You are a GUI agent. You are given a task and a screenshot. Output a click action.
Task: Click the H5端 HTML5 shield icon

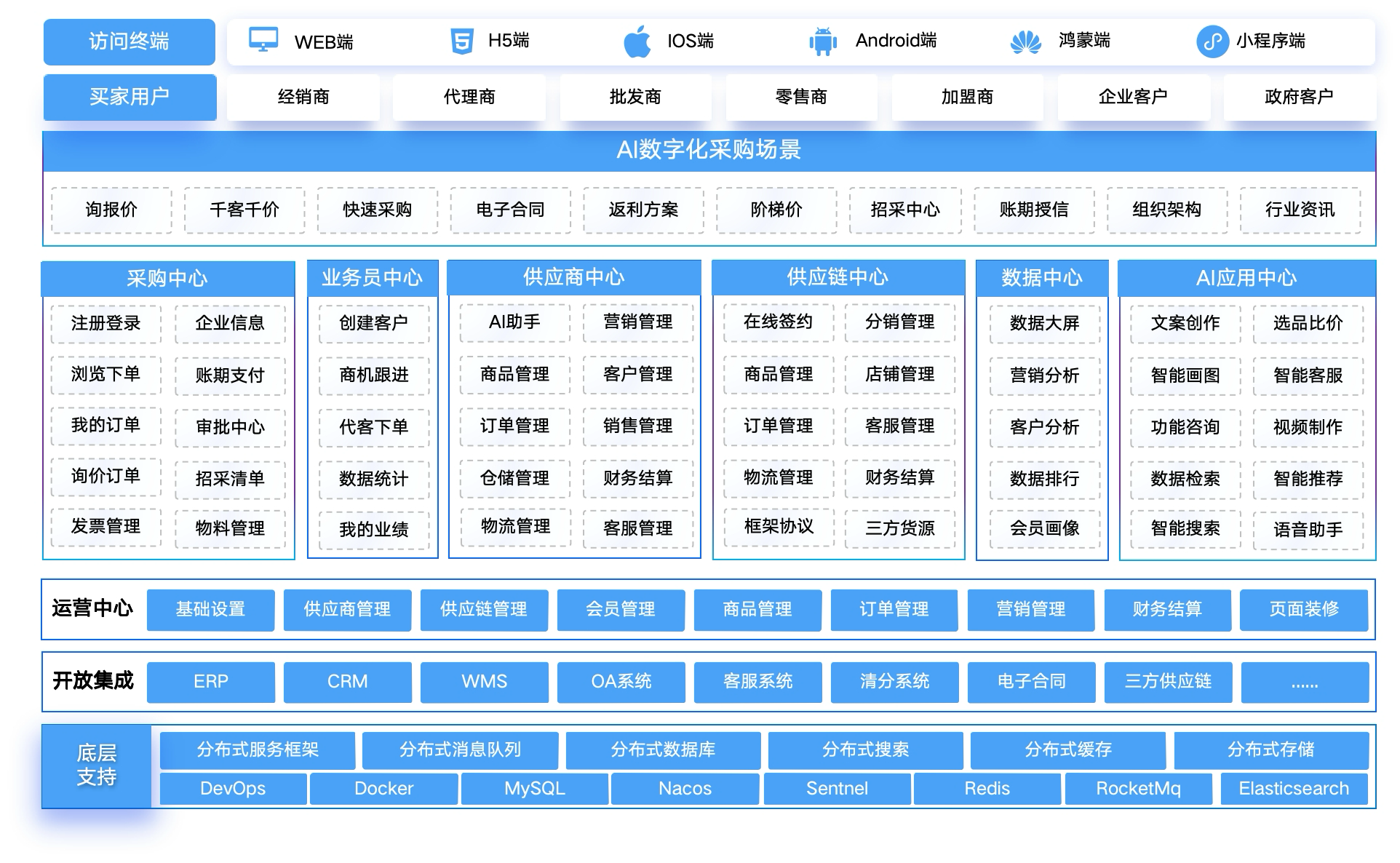pos(461,41)
